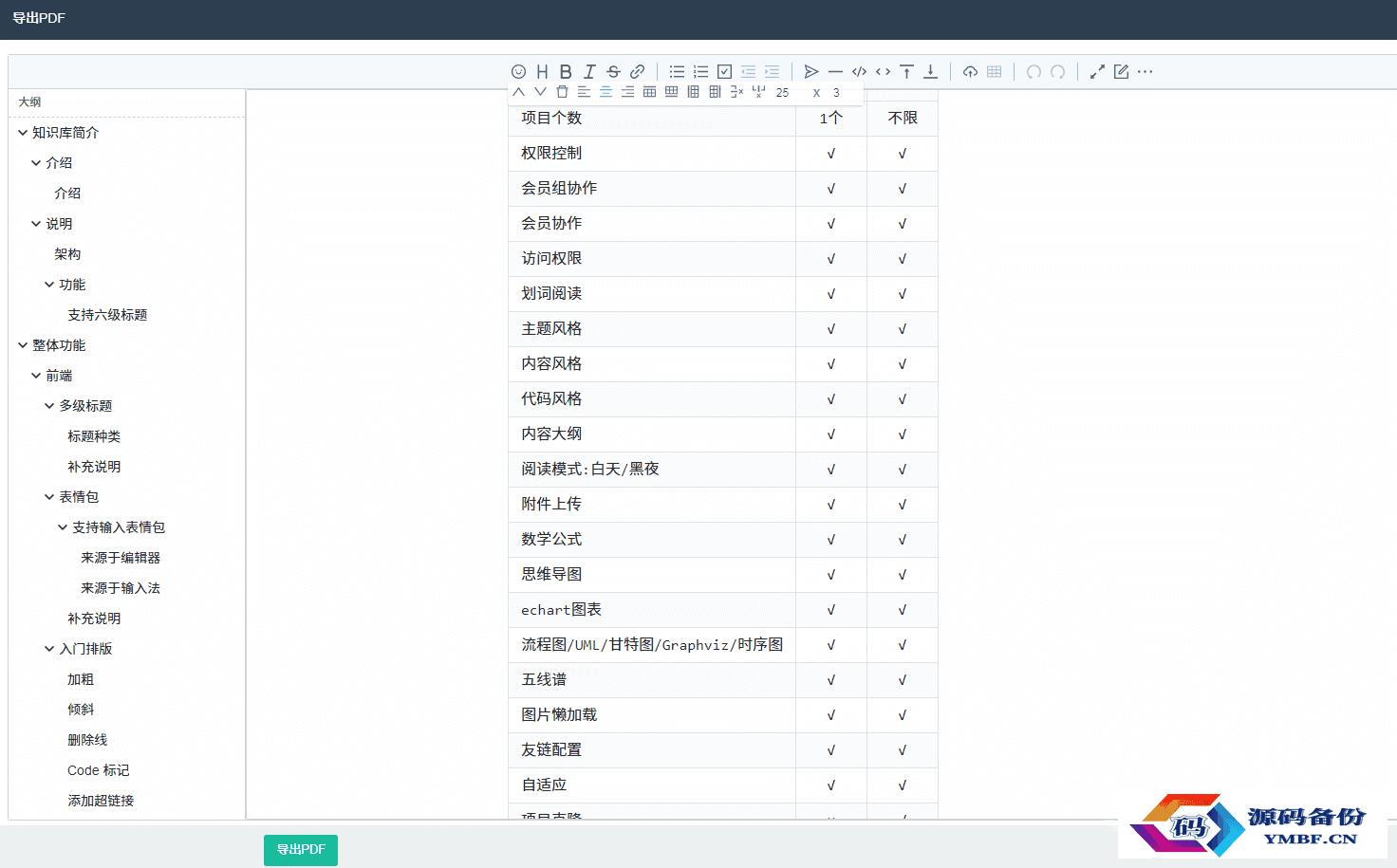This screenshot has width=1397, height=868.
Task: Align the table column to the right
Action: coord(627,92)
